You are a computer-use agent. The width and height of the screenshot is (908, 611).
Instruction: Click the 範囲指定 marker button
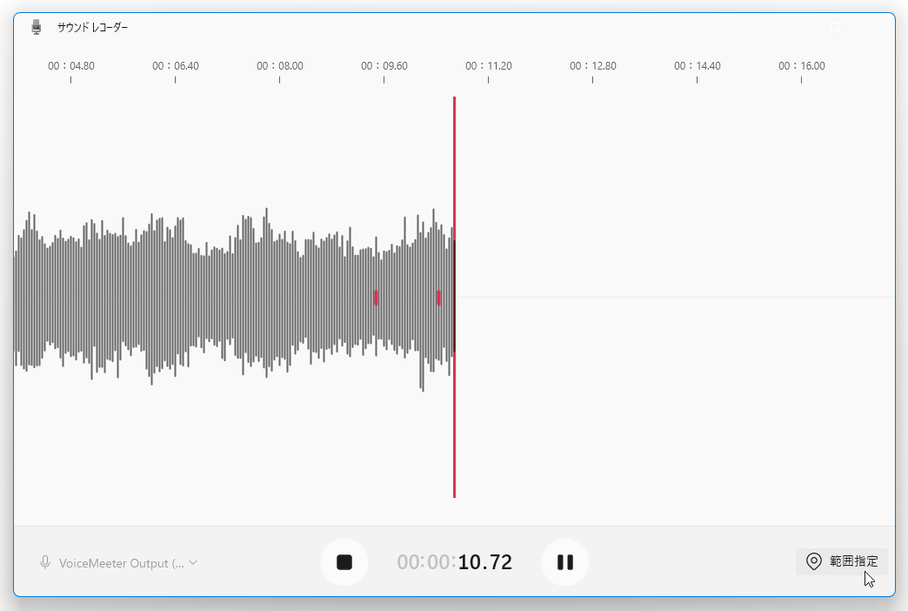coord(842,561)
